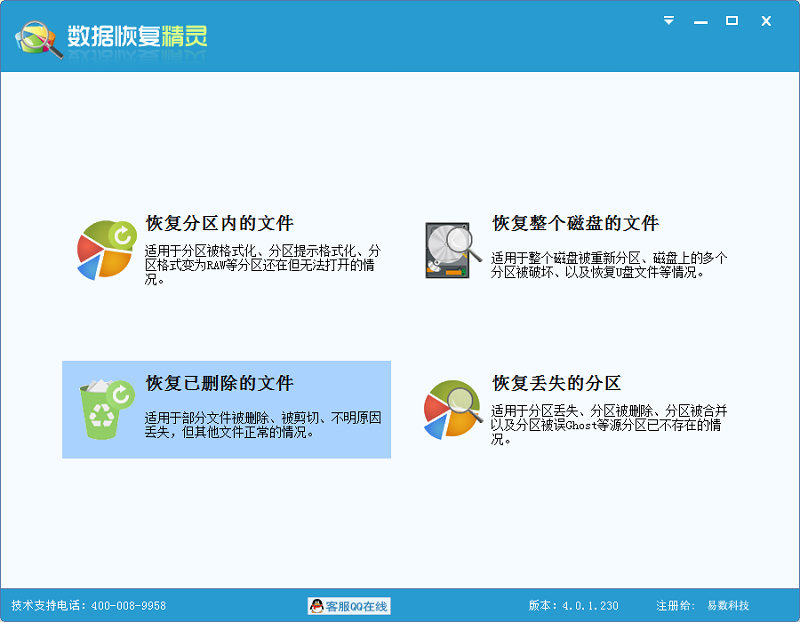The width and height of the screenshot is (800, 622).
Task: Open 客服QQ在线 support button
Action: coord(349,606)
